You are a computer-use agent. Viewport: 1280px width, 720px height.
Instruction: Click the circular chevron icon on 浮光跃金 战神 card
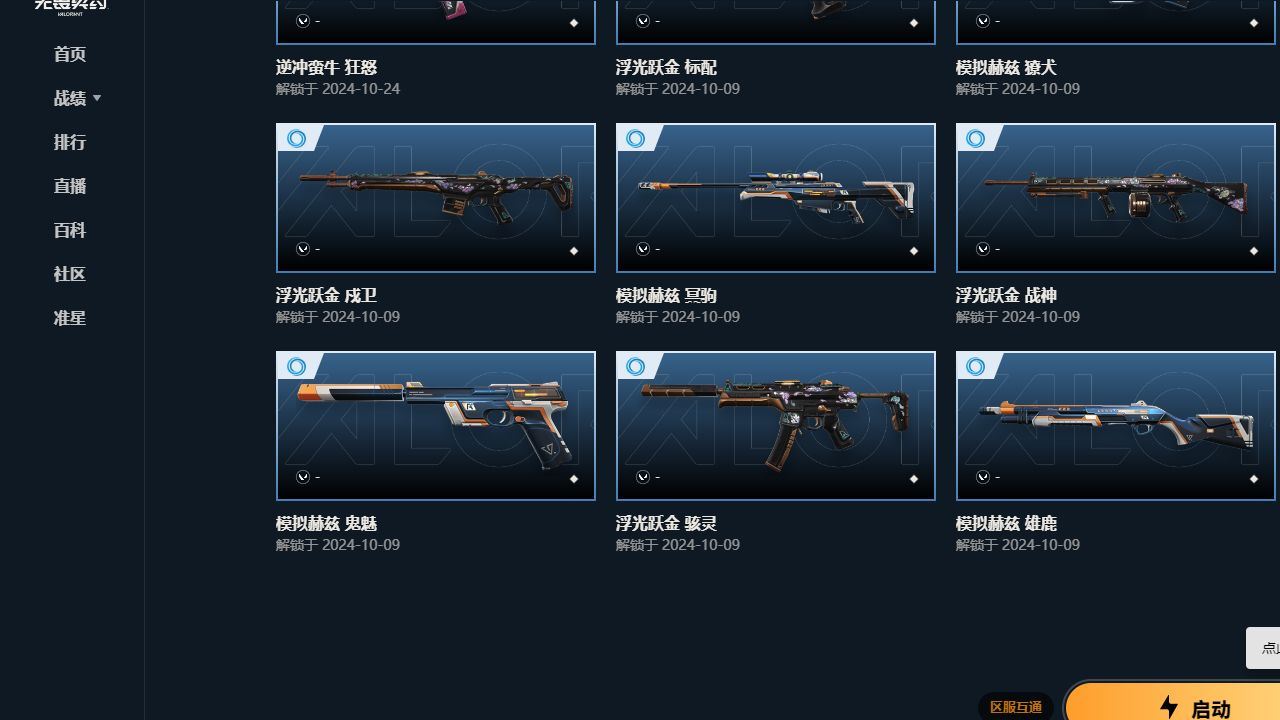tap(983, 249)
